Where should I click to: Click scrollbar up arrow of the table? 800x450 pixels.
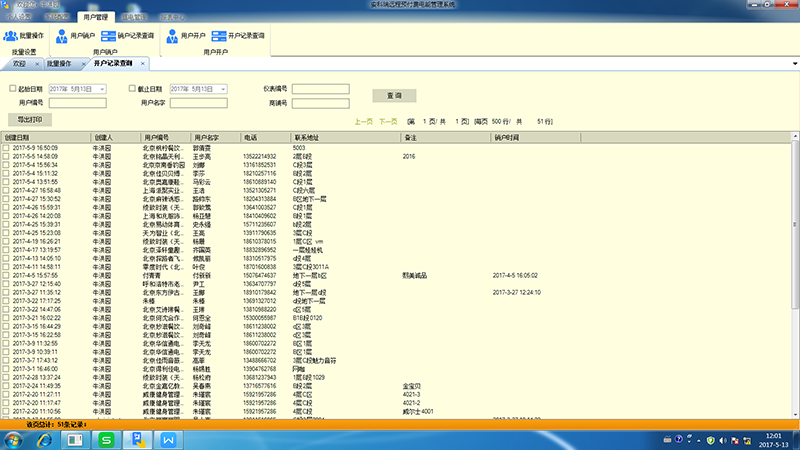795,136
